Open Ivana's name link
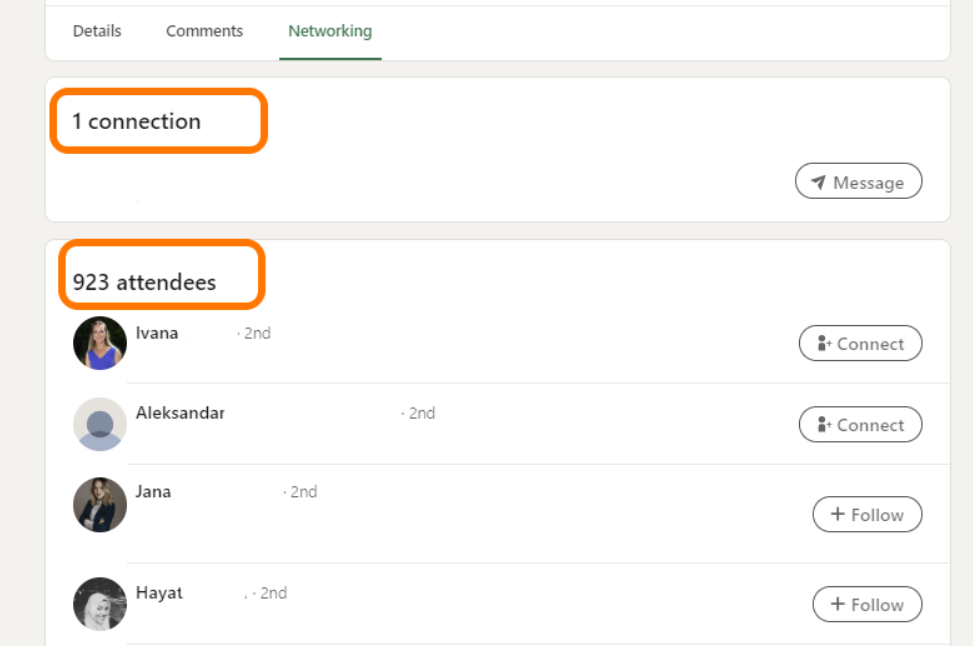This screenshot has width=973, height=646. coord(157,333)
